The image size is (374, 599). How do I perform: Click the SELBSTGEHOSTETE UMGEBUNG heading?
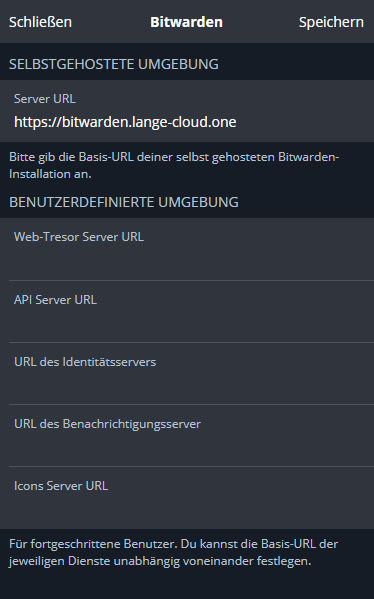pos(114,64)
